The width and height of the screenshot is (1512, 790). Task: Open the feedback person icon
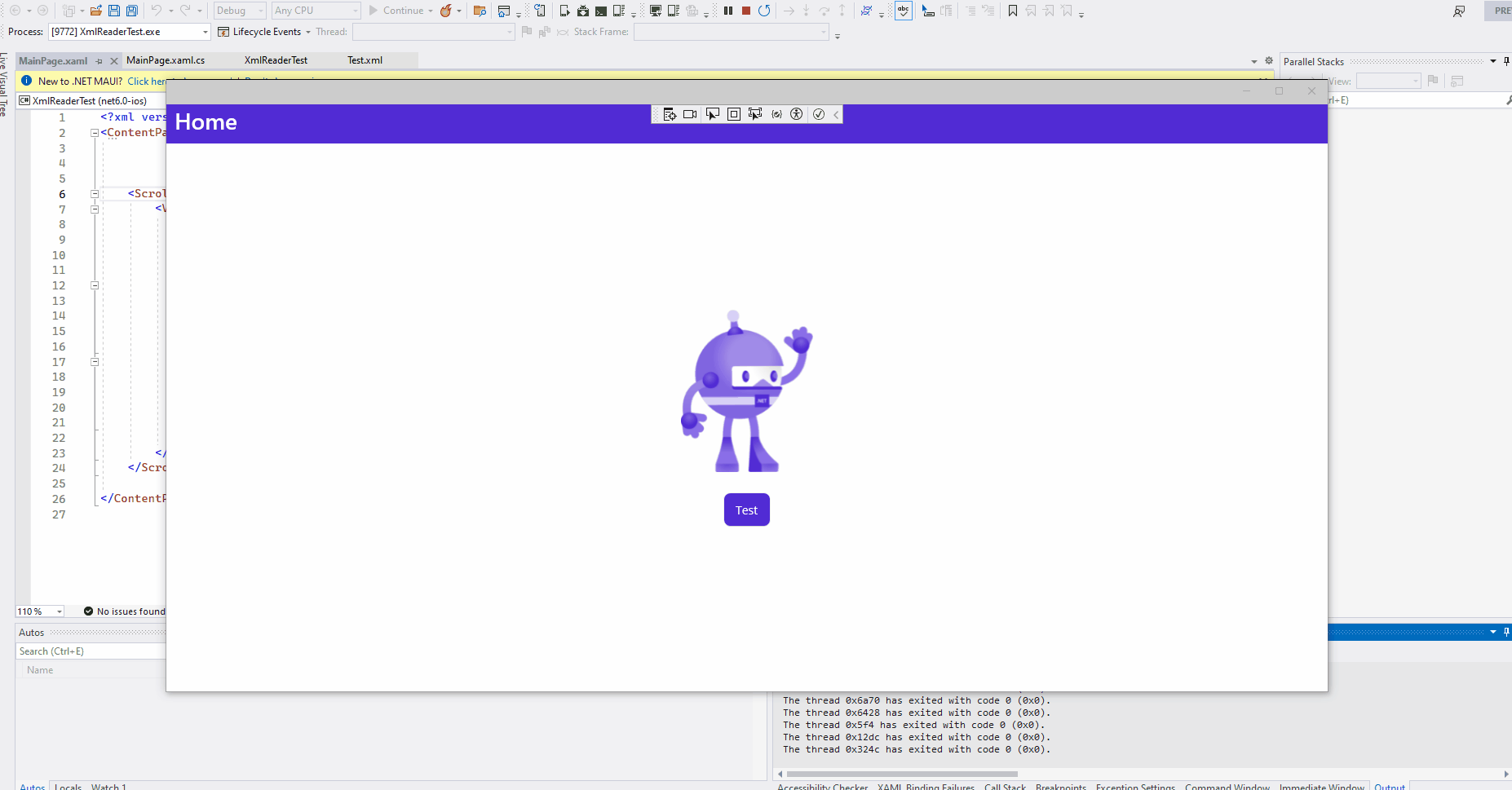(1459, 11)
